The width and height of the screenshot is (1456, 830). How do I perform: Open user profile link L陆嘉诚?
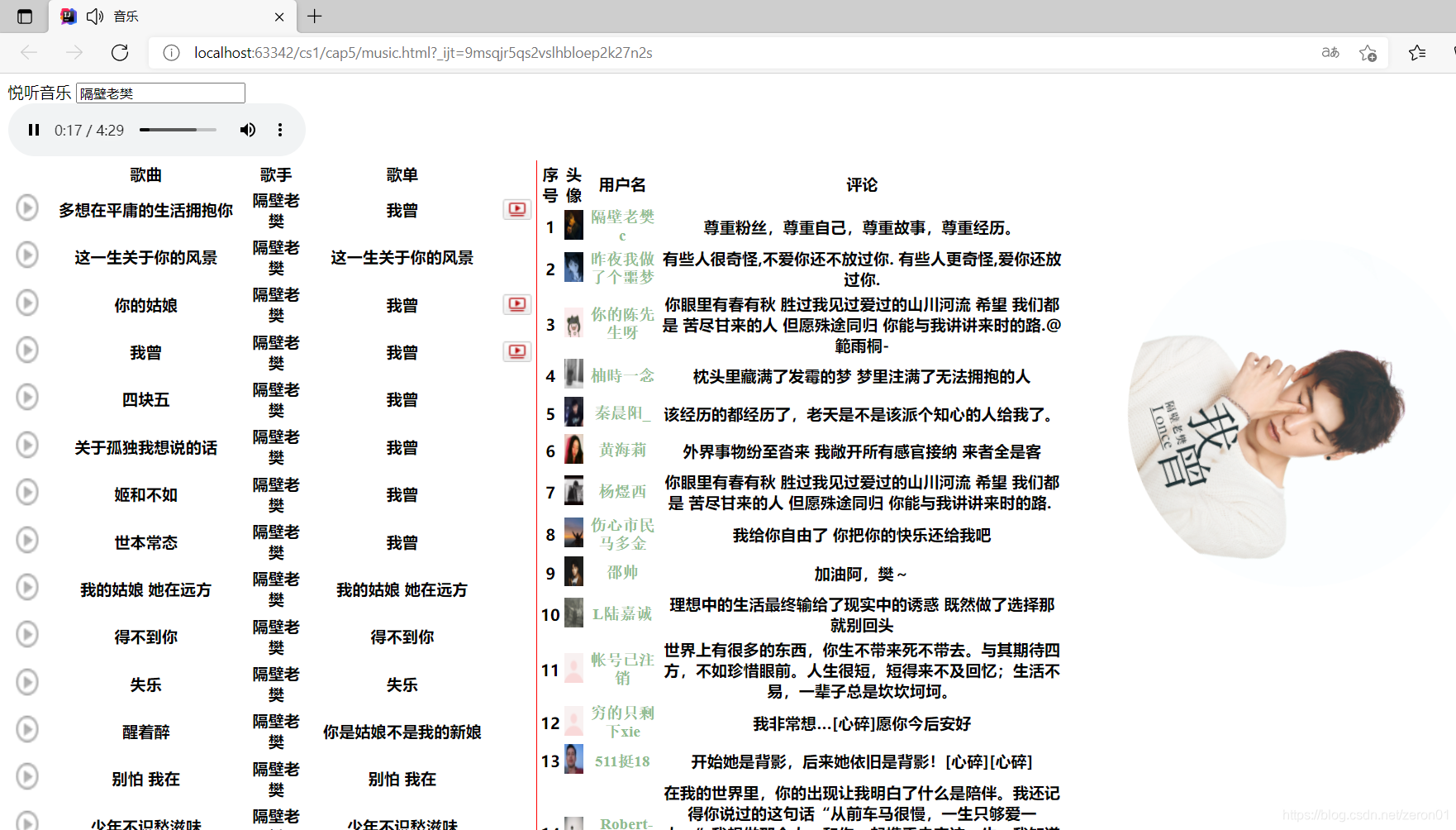pyautogui.click(x=622, y=613)
